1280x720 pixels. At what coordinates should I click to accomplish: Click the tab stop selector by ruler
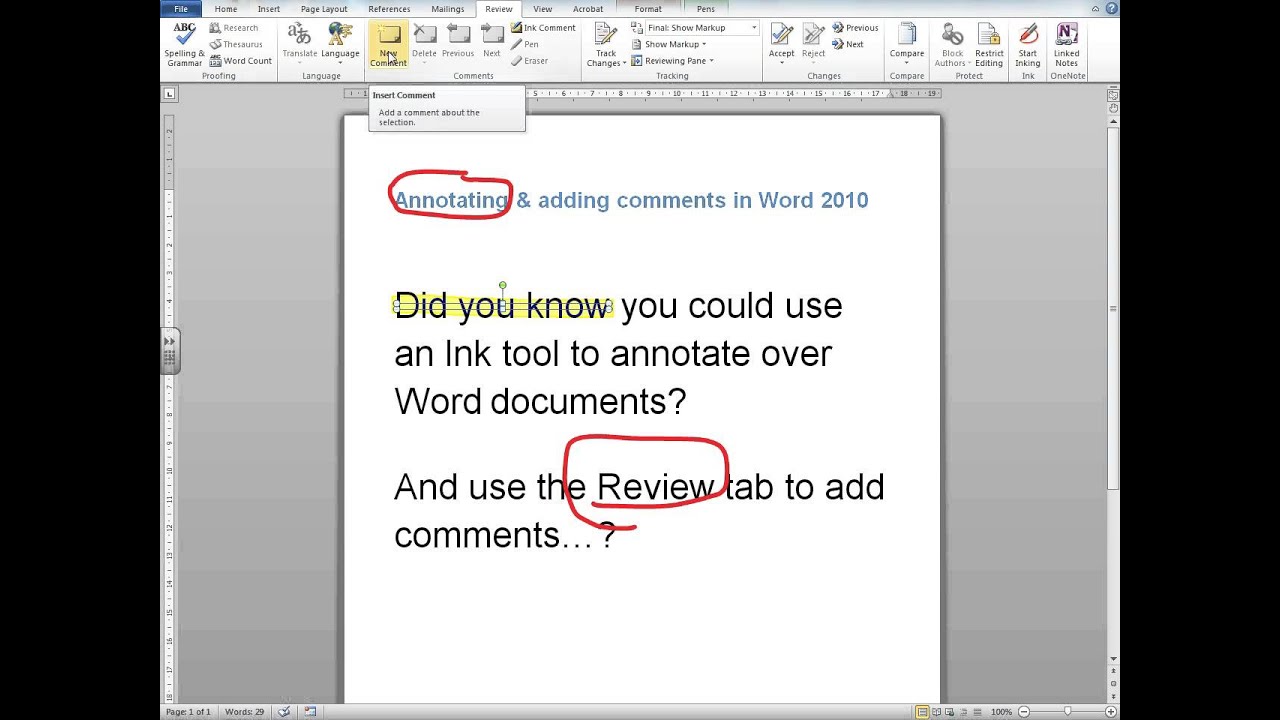click(x=169, y=94)
